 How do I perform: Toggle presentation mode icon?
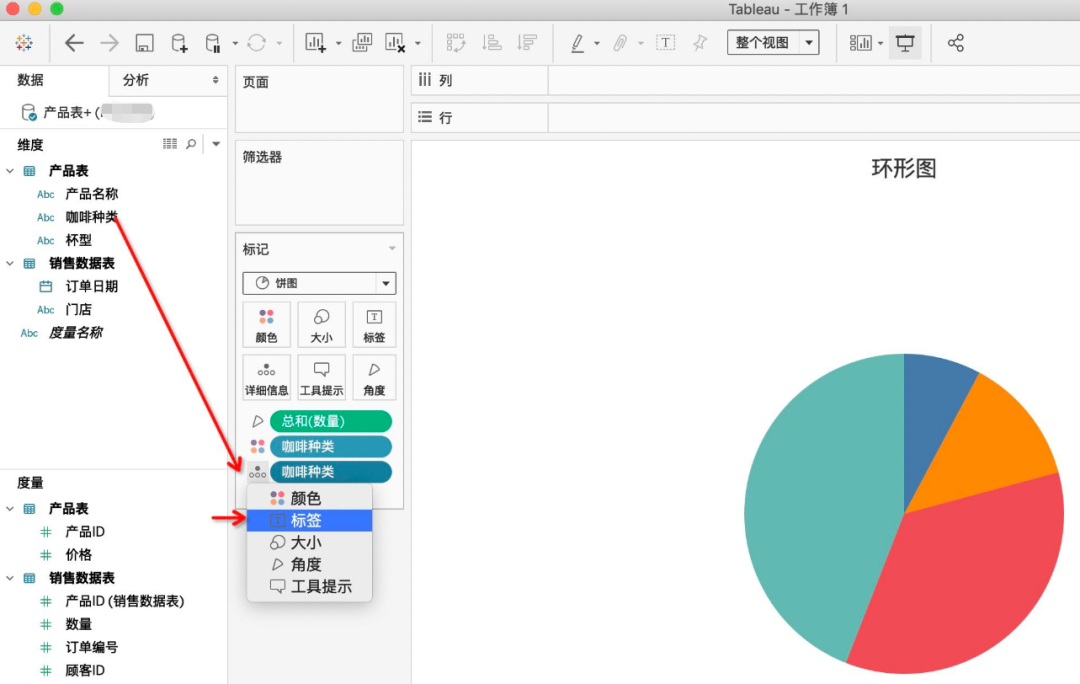(x=905, y=43)
